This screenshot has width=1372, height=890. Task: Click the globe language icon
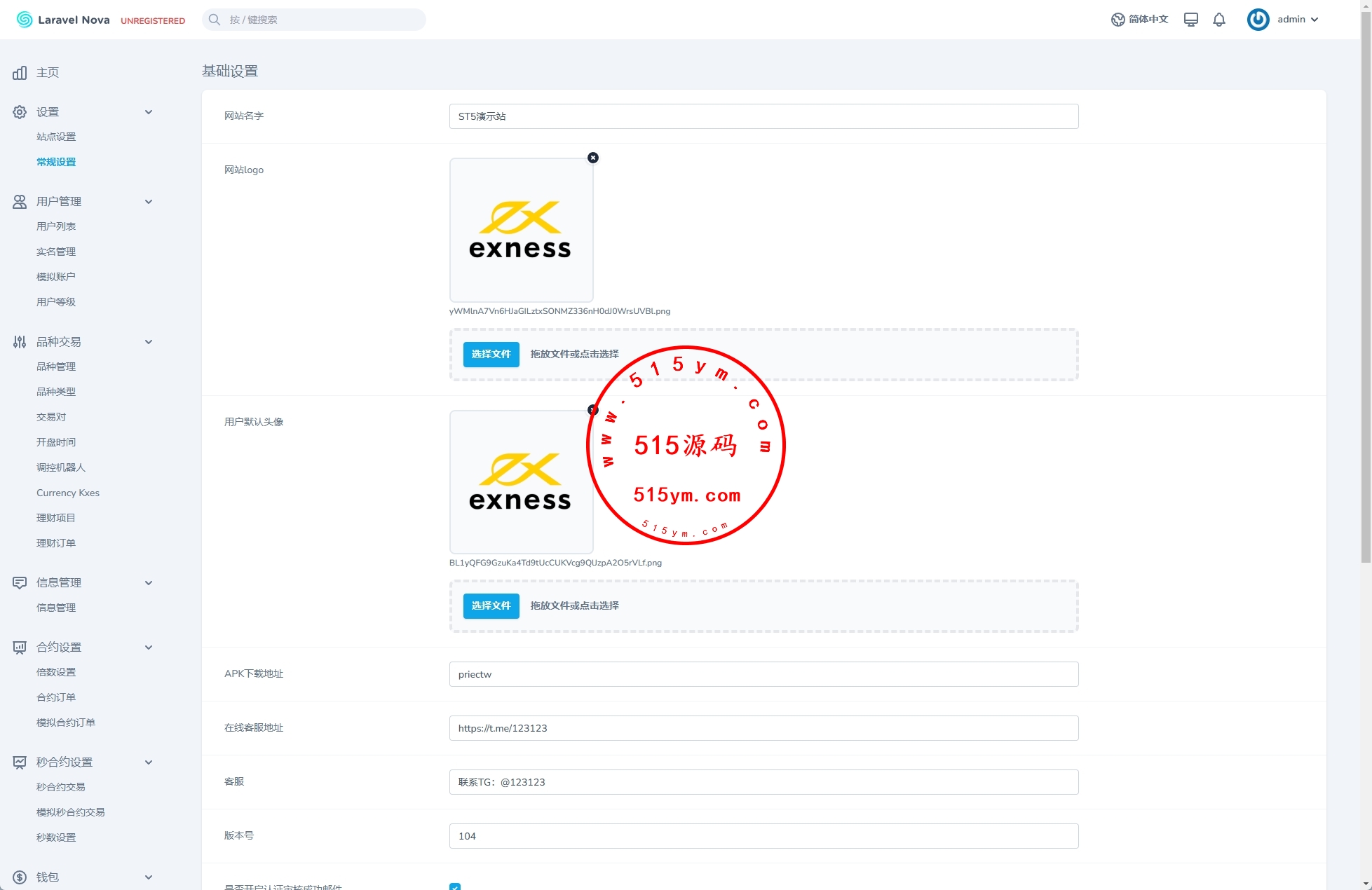point(1118,20)
